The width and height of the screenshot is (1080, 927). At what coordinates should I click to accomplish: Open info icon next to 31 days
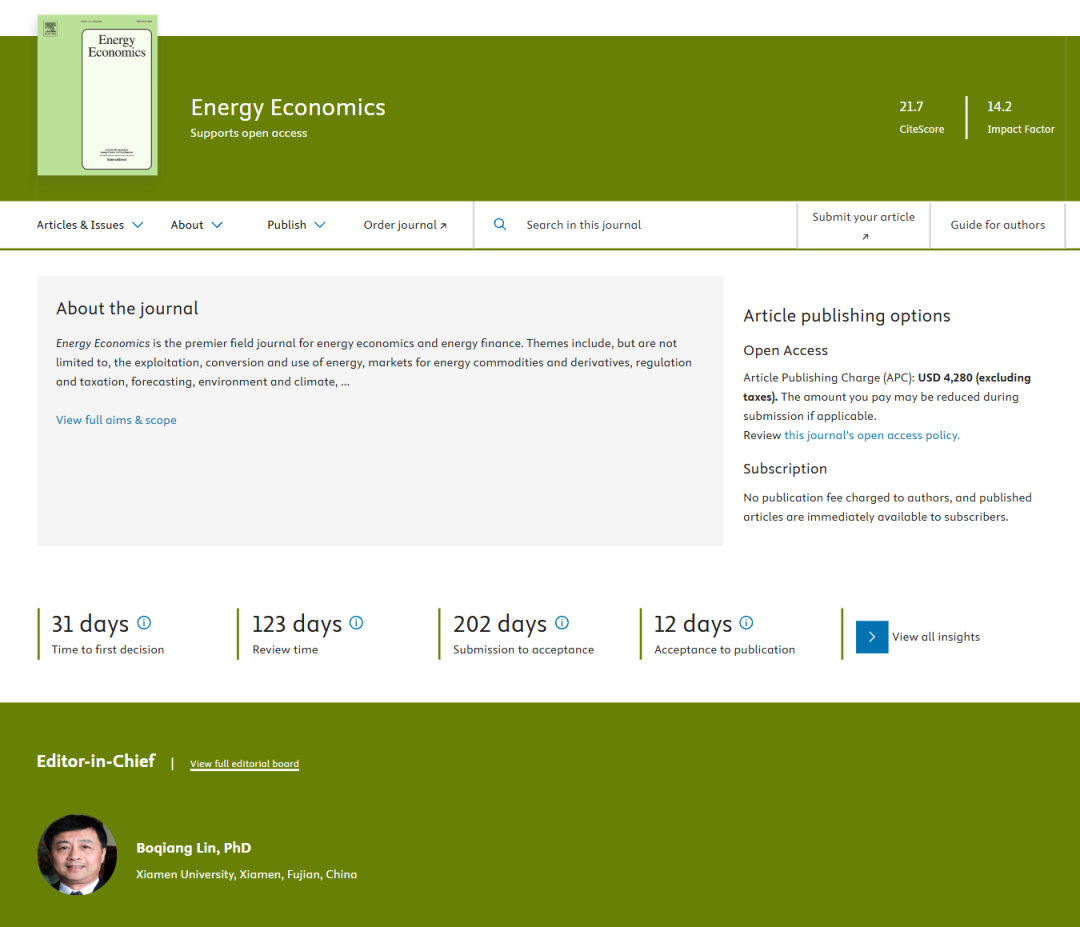(144, 623)
